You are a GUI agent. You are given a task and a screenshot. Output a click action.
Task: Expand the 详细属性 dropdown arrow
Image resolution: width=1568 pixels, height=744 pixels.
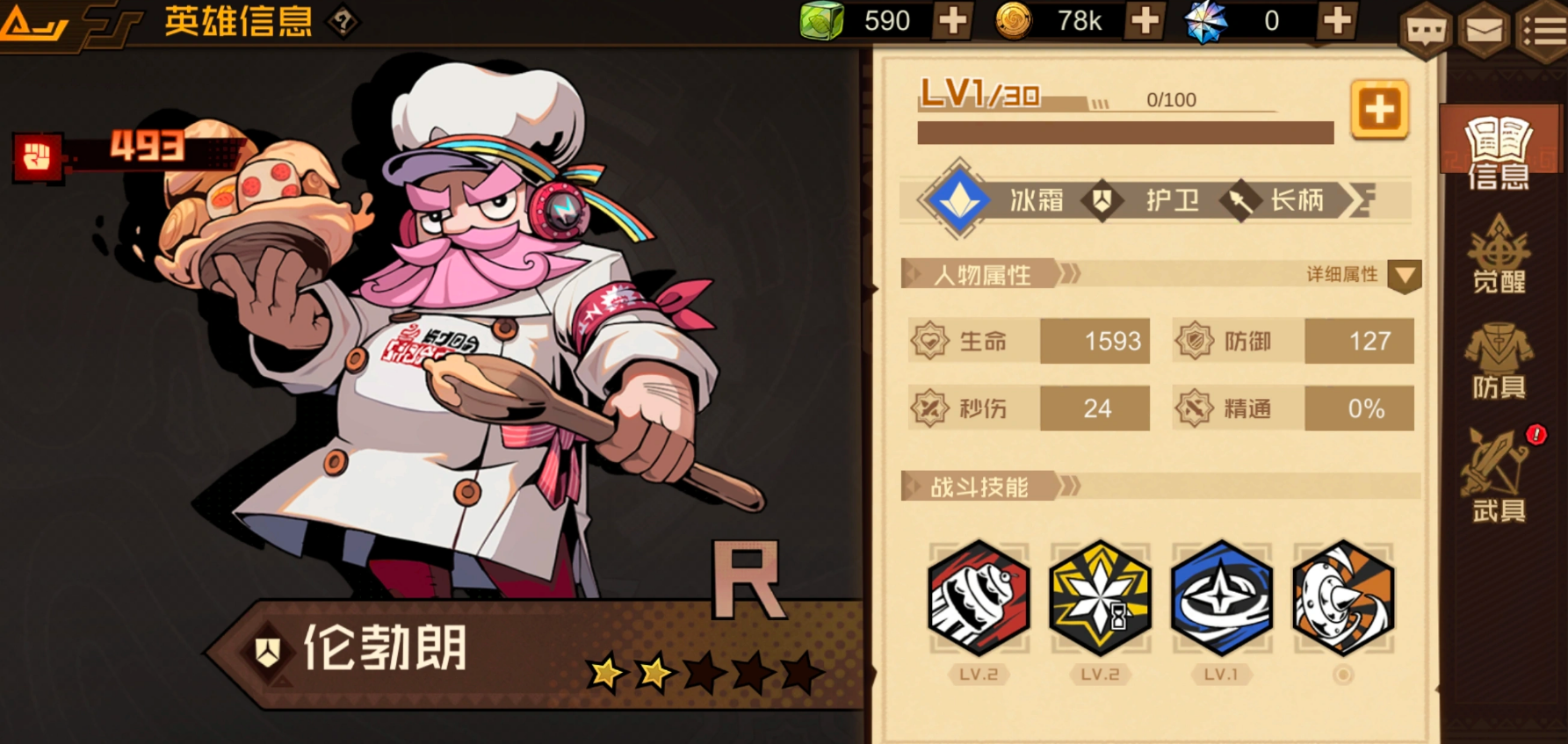tap(1405, 276)
